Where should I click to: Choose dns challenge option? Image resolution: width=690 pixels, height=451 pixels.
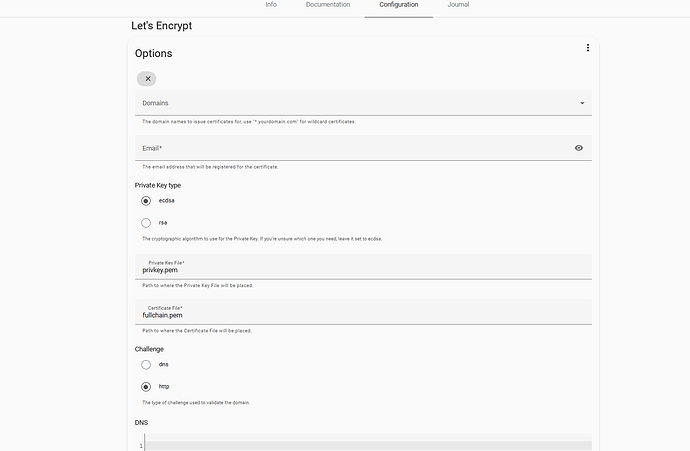tap(146, 365)
